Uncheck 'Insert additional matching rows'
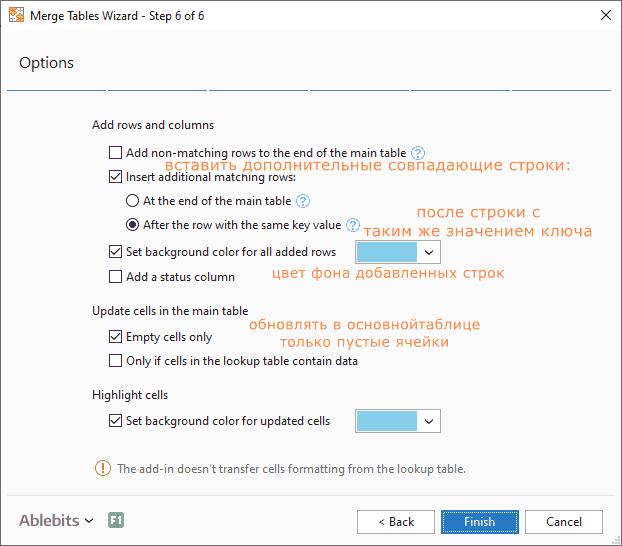The height and width of the screenshot is (546, 622). click(x=115, y=177)
